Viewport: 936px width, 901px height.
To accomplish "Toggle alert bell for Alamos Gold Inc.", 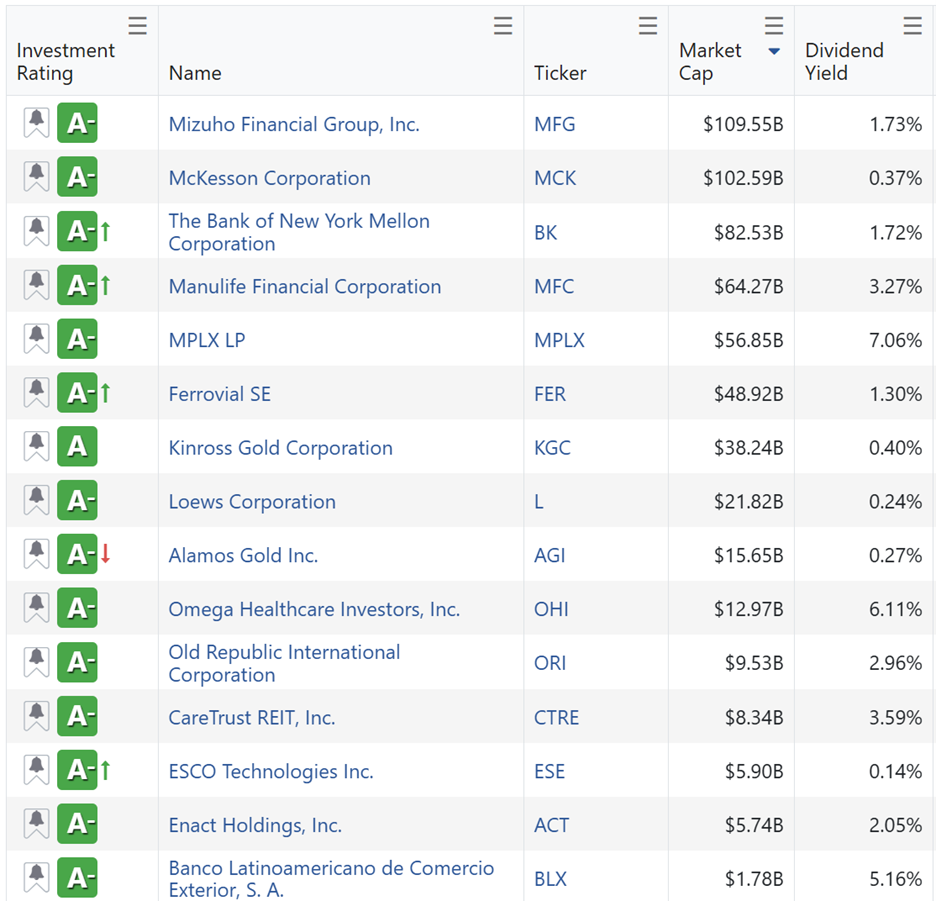I will (37, 555).
